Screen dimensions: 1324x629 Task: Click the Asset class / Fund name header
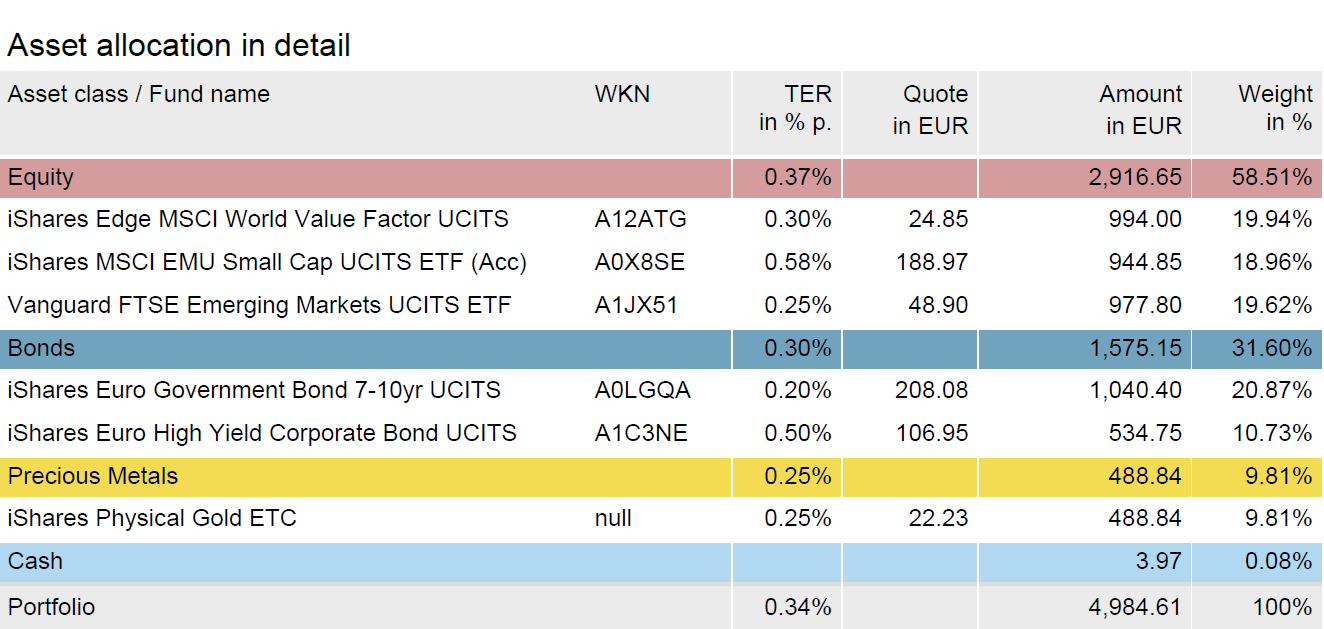[x=139, y=95]
